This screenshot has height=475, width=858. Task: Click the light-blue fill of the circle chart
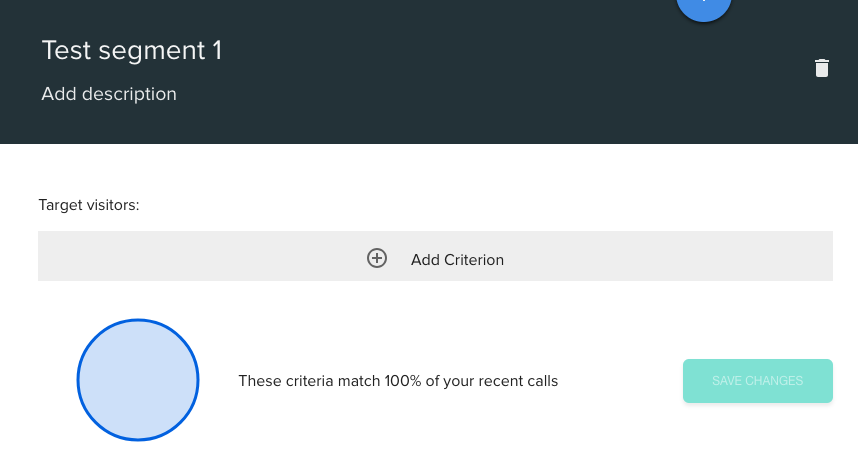[138, 380]
